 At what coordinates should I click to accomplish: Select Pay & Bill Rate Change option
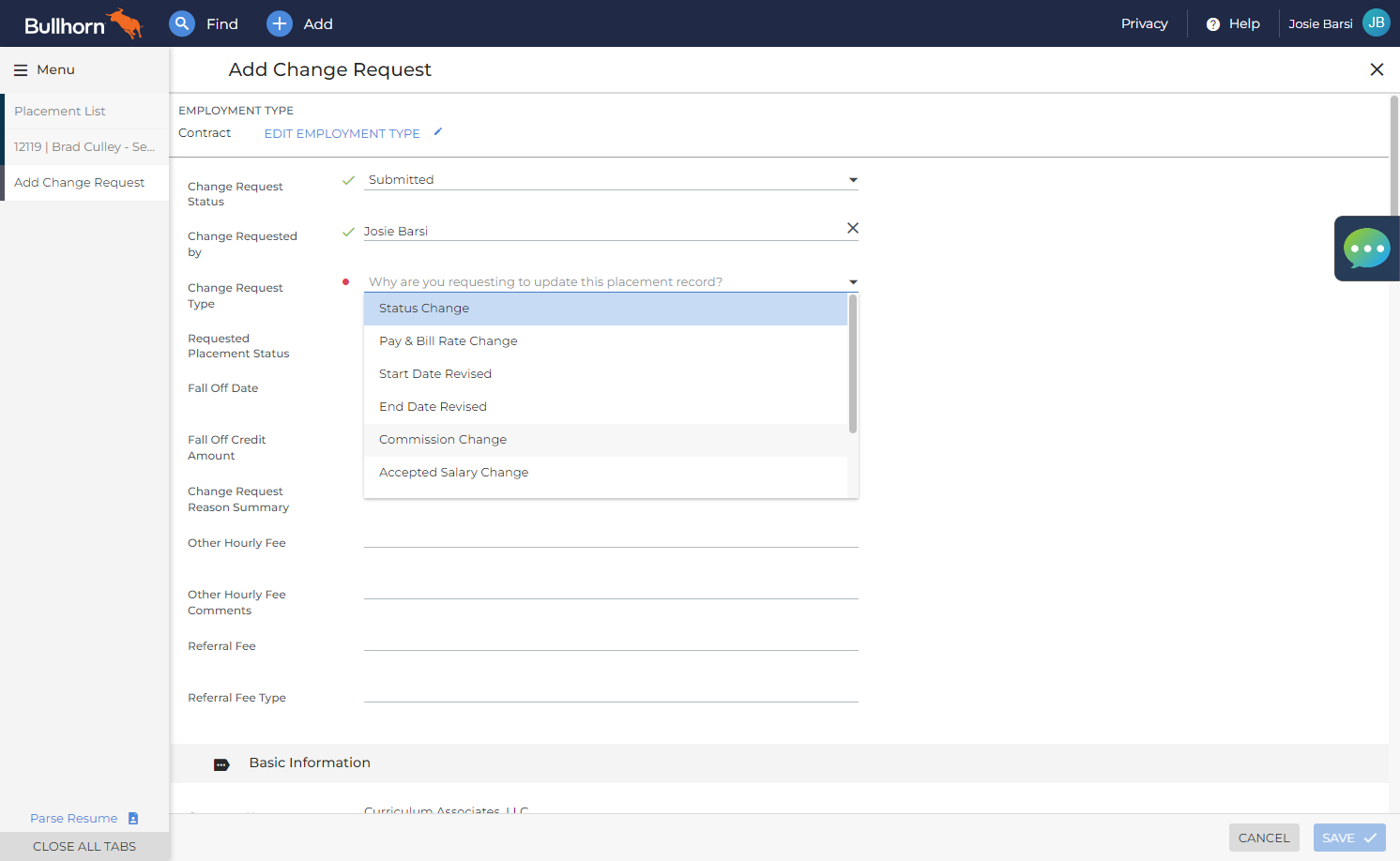pos(605,341)
